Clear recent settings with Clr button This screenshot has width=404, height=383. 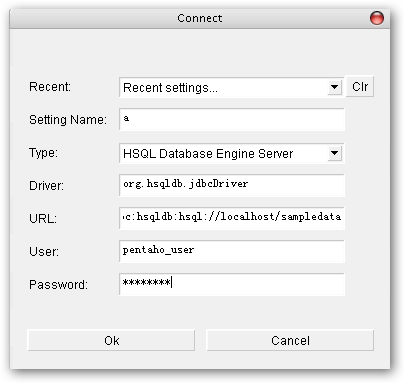tap(360, 87)
